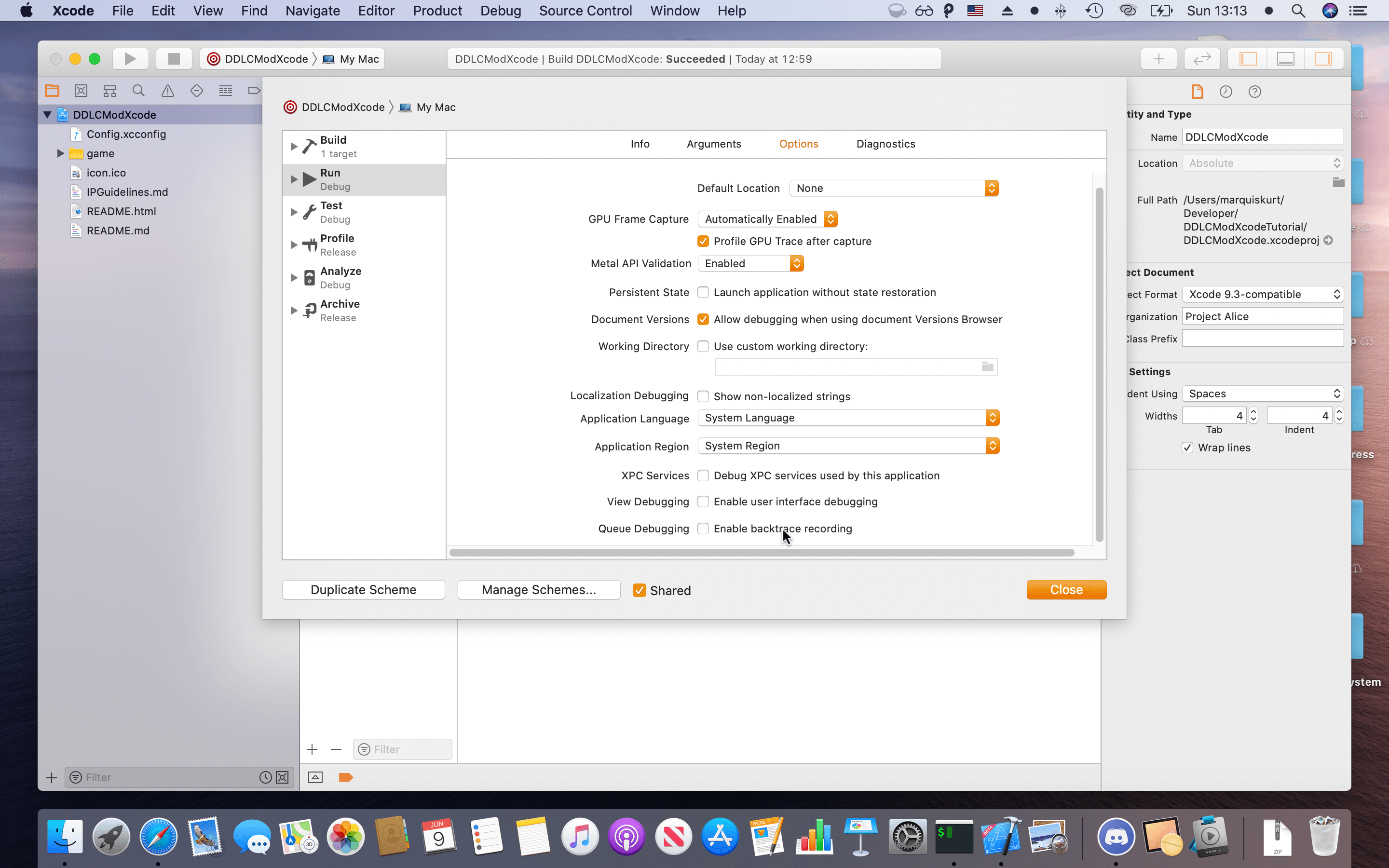Select the Profile action row
1389x868 pixels.
tap(365, 245)
